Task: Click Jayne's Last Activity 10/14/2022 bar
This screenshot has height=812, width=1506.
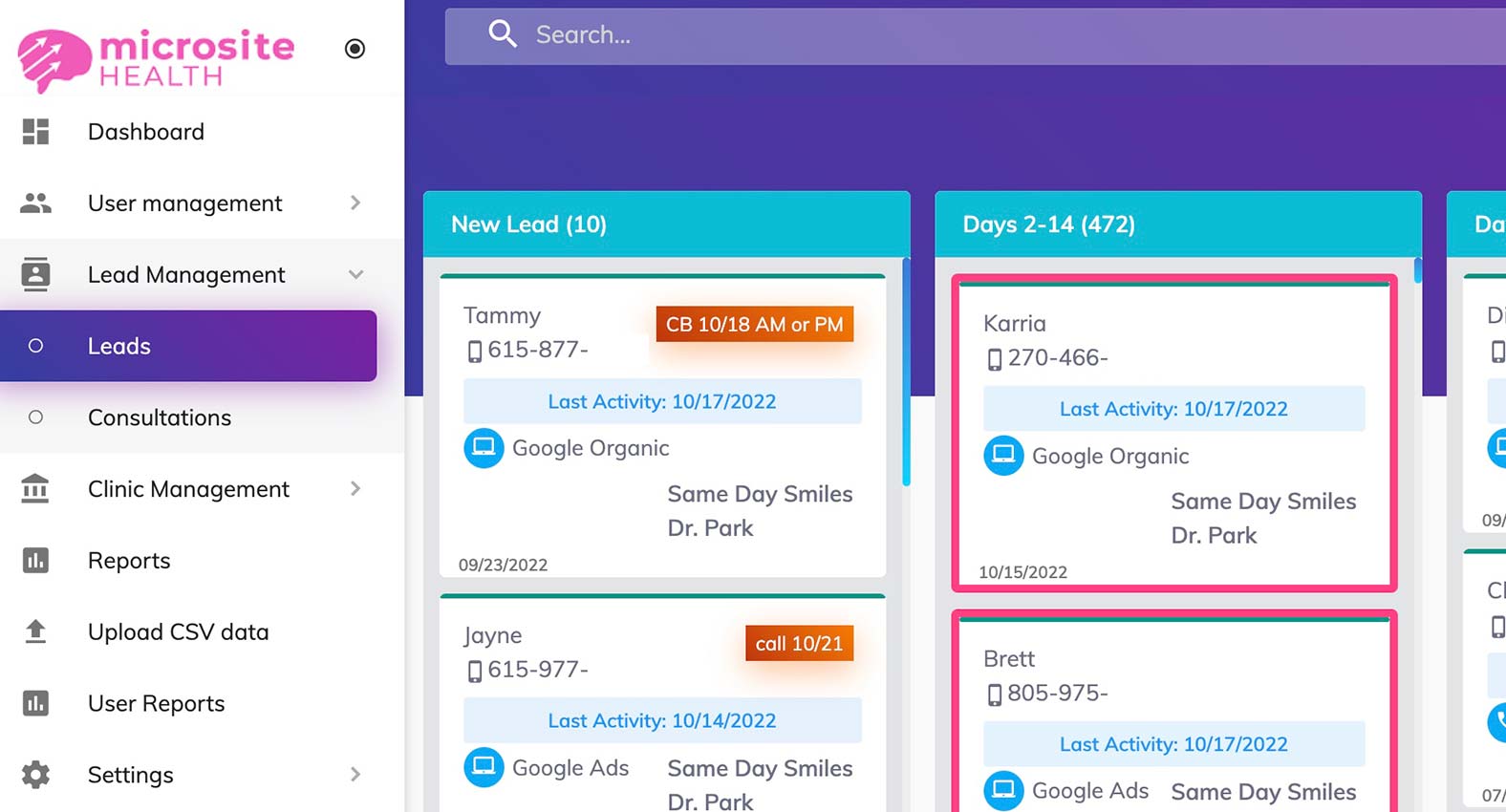Action: pos(662,720)
